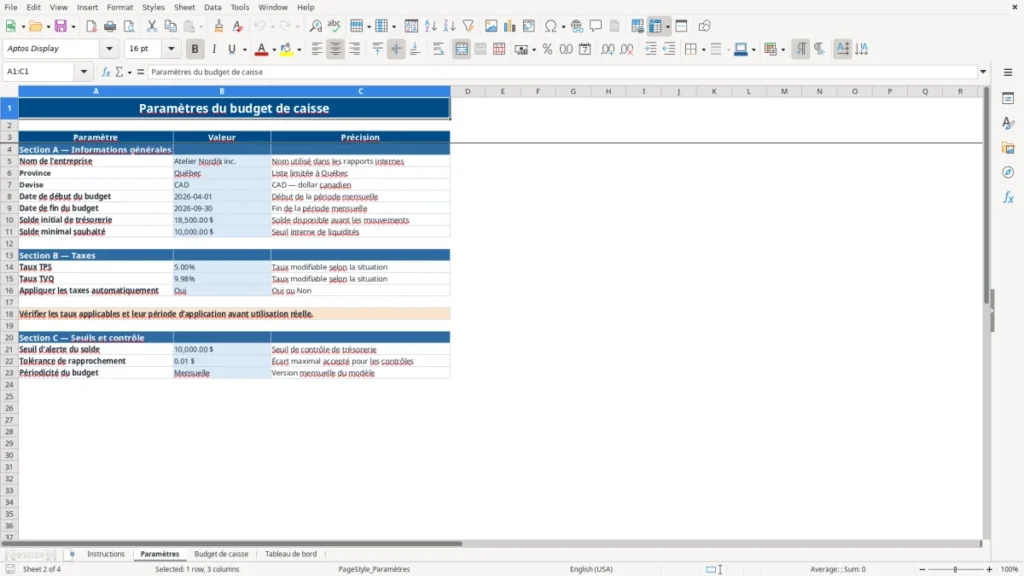The image size is (1024, 576).
Task: Expand the formula bar arrow
Action: pos(983,72)
